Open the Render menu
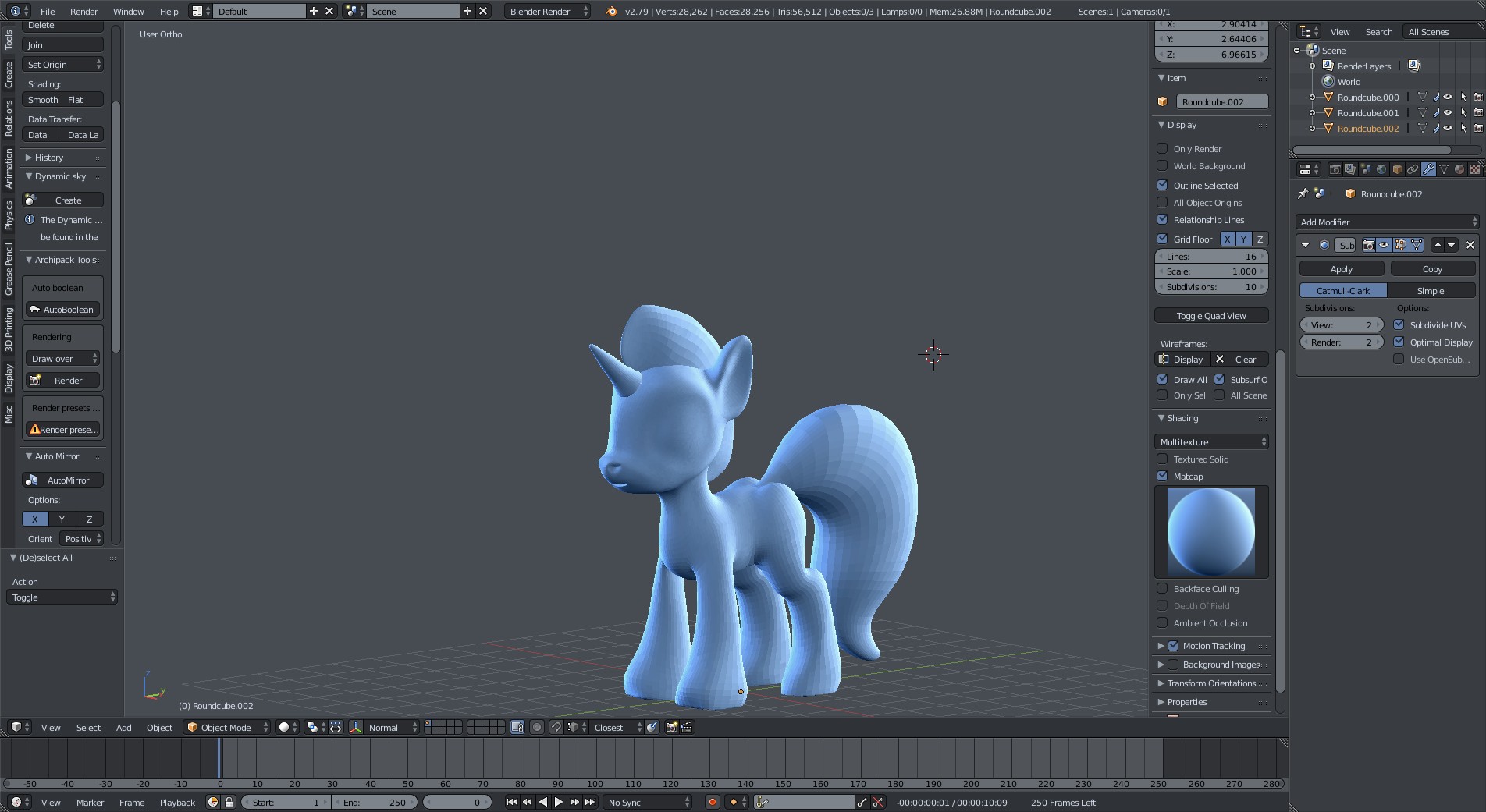The height and width of the screenshot is (812, 1486). pyautogui.click(x=84, y=12)
